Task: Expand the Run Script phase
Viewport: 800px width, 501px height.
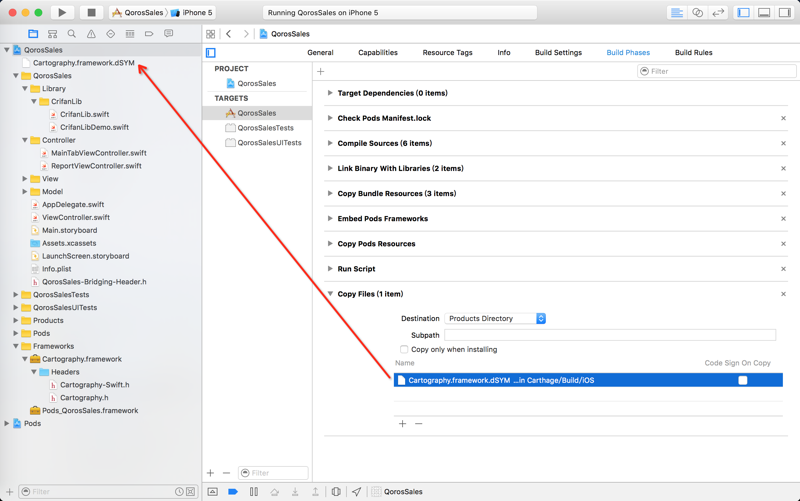Action: 330,269
